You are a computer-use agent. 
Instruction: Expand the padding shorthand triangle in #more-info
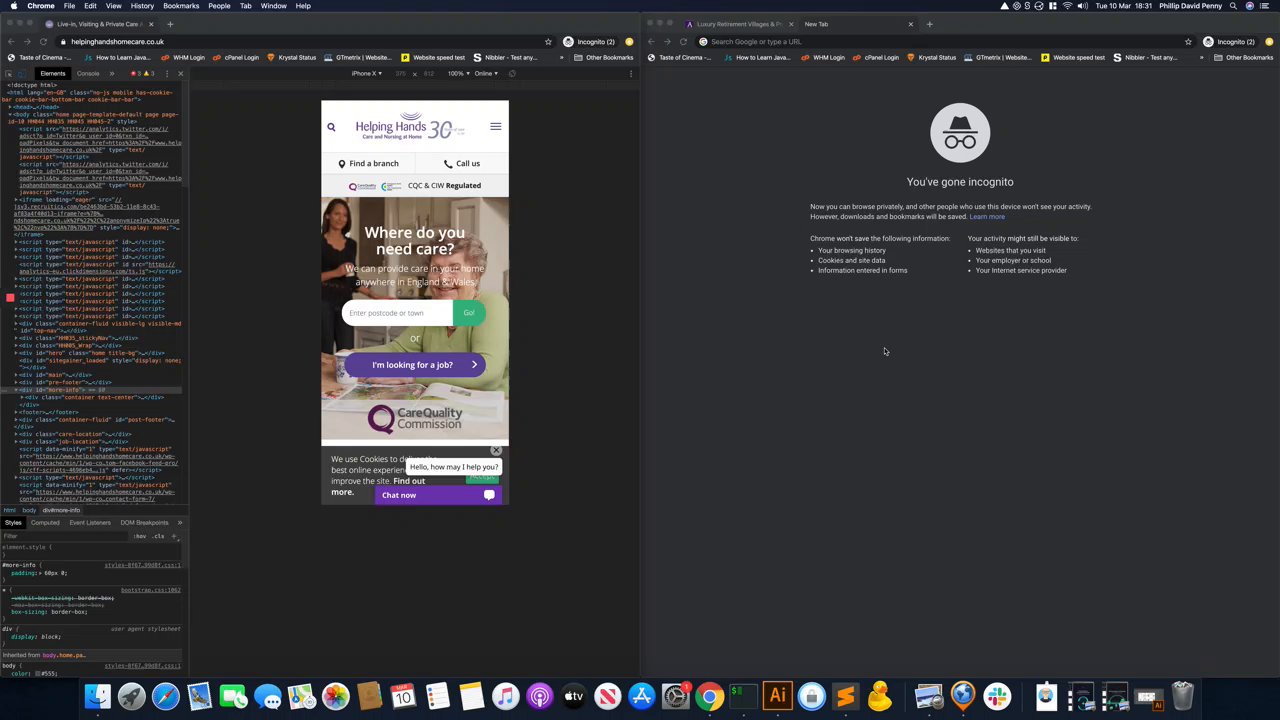40,573
